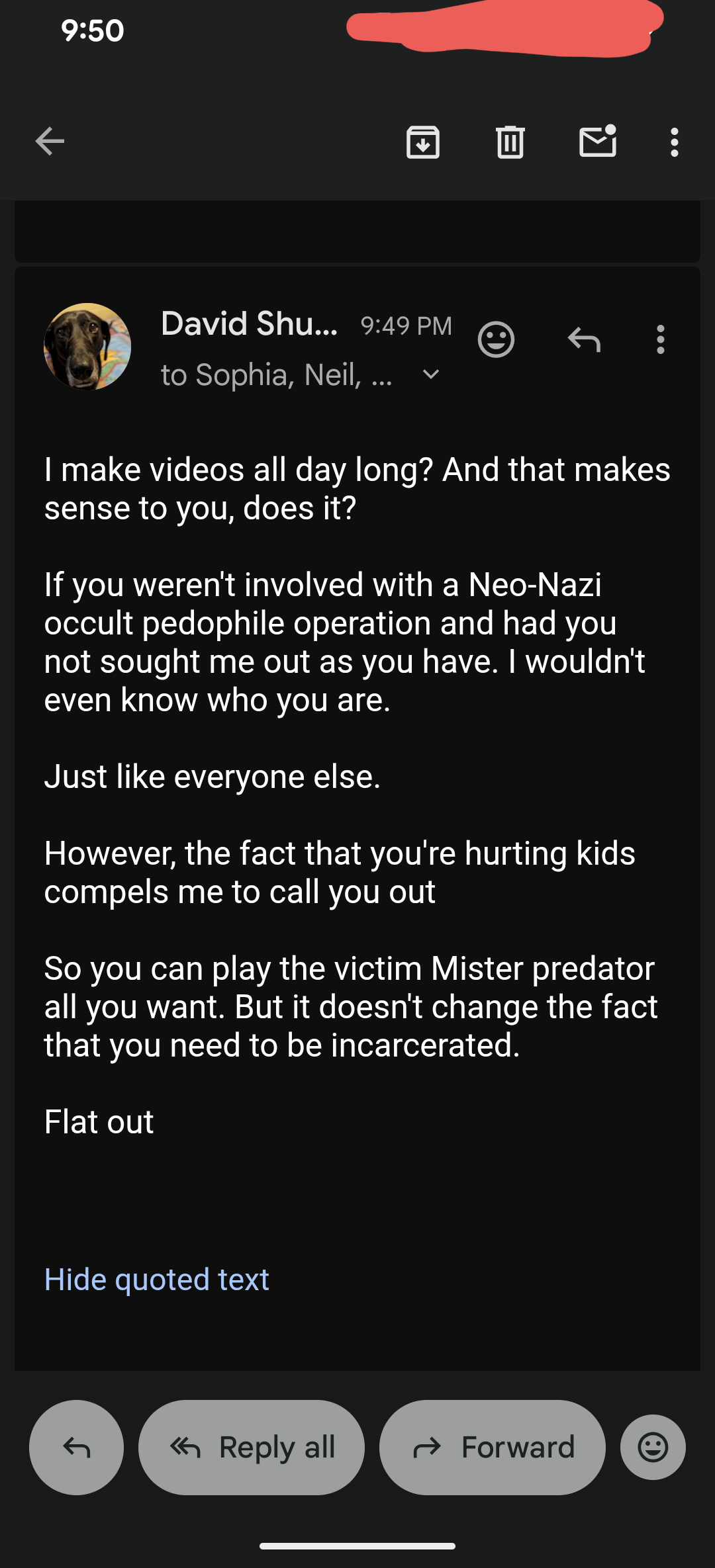Screen dimensions: 715x1568
Task: Archive this email conversation
Action: tap(423, 142)
